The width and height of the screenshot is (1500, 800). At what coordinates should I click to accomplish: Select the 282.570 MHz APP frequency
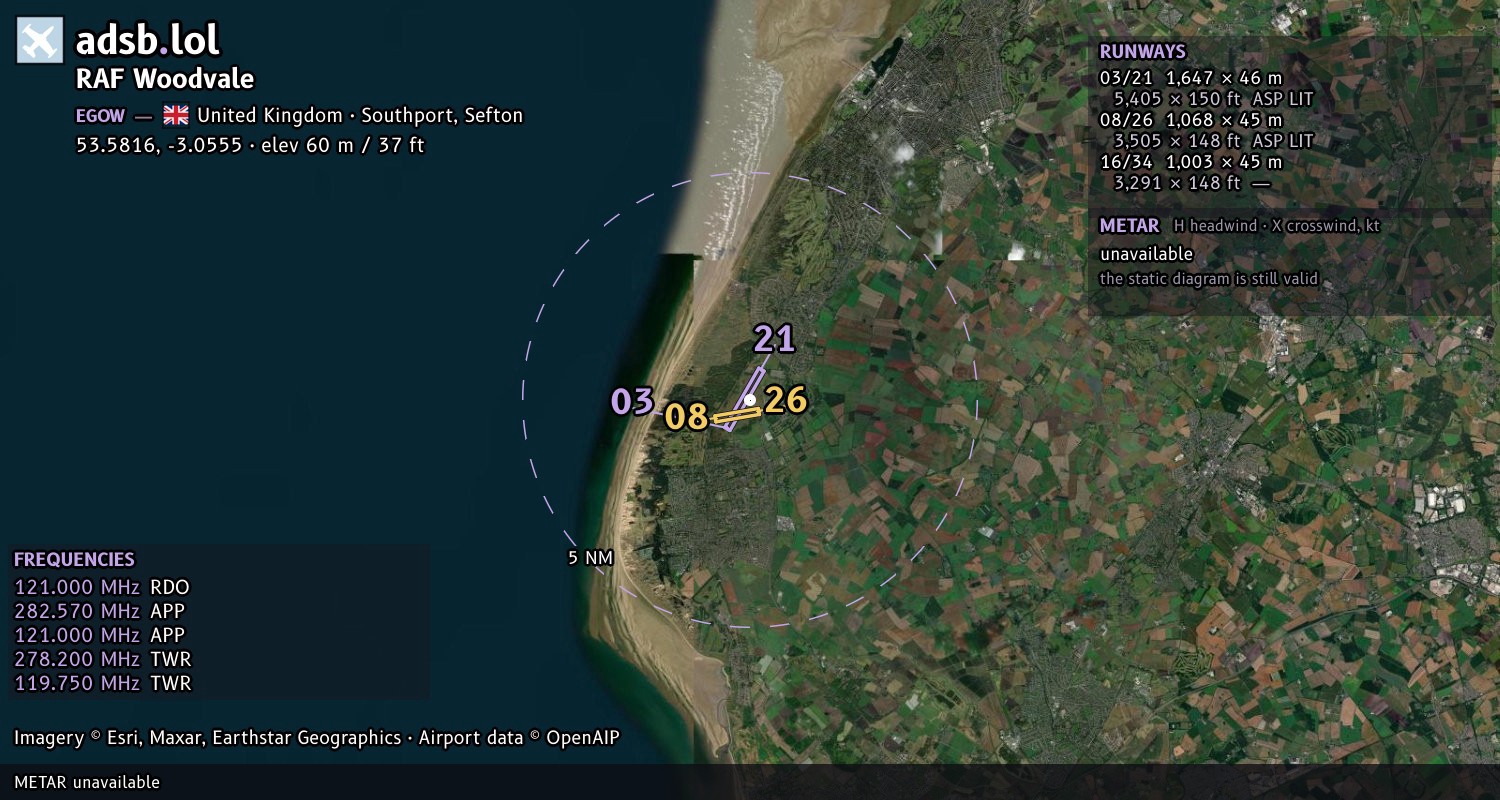(x=100, y=611)
